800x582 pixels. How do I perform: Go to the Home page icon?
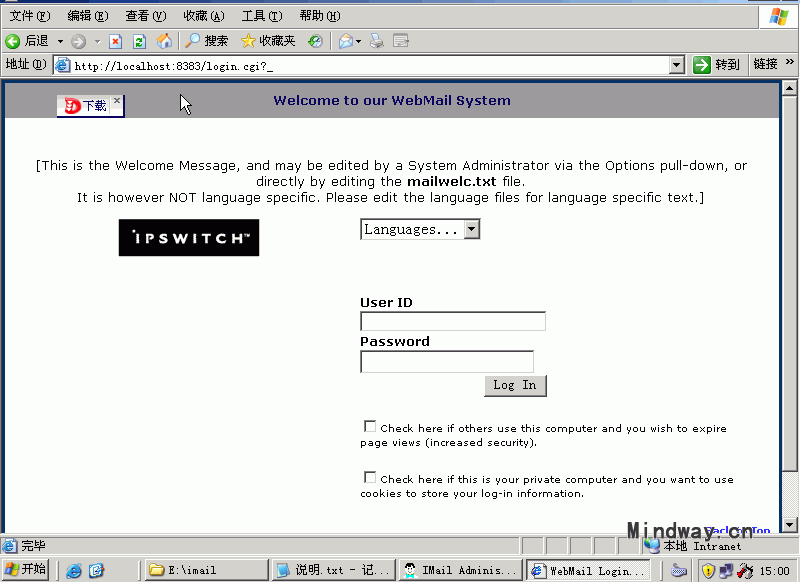(163, 41)
